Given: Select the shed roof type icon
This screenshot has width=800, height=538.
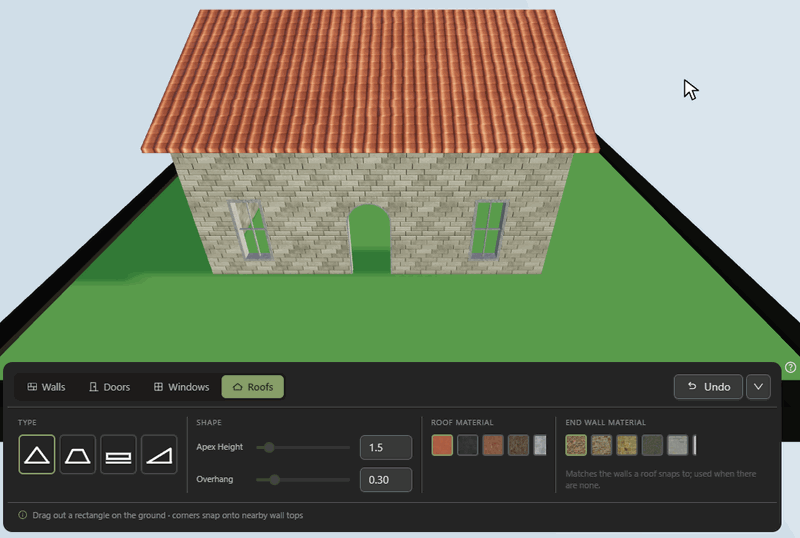Looking at the screenshot, I should coord(159,454).
